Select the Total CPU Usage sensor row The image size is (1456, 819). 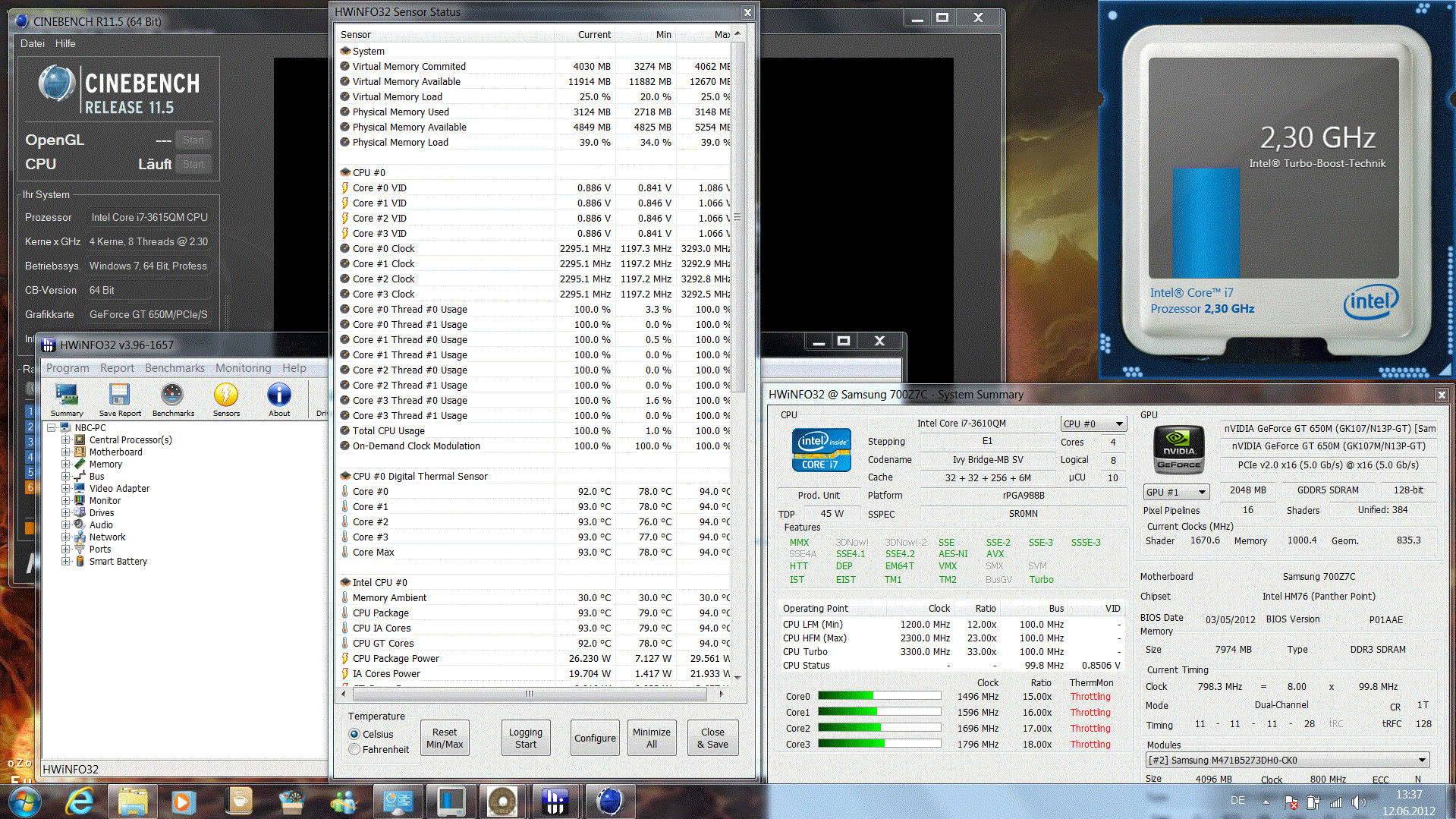pyautogui.click(x=535, y=430)
